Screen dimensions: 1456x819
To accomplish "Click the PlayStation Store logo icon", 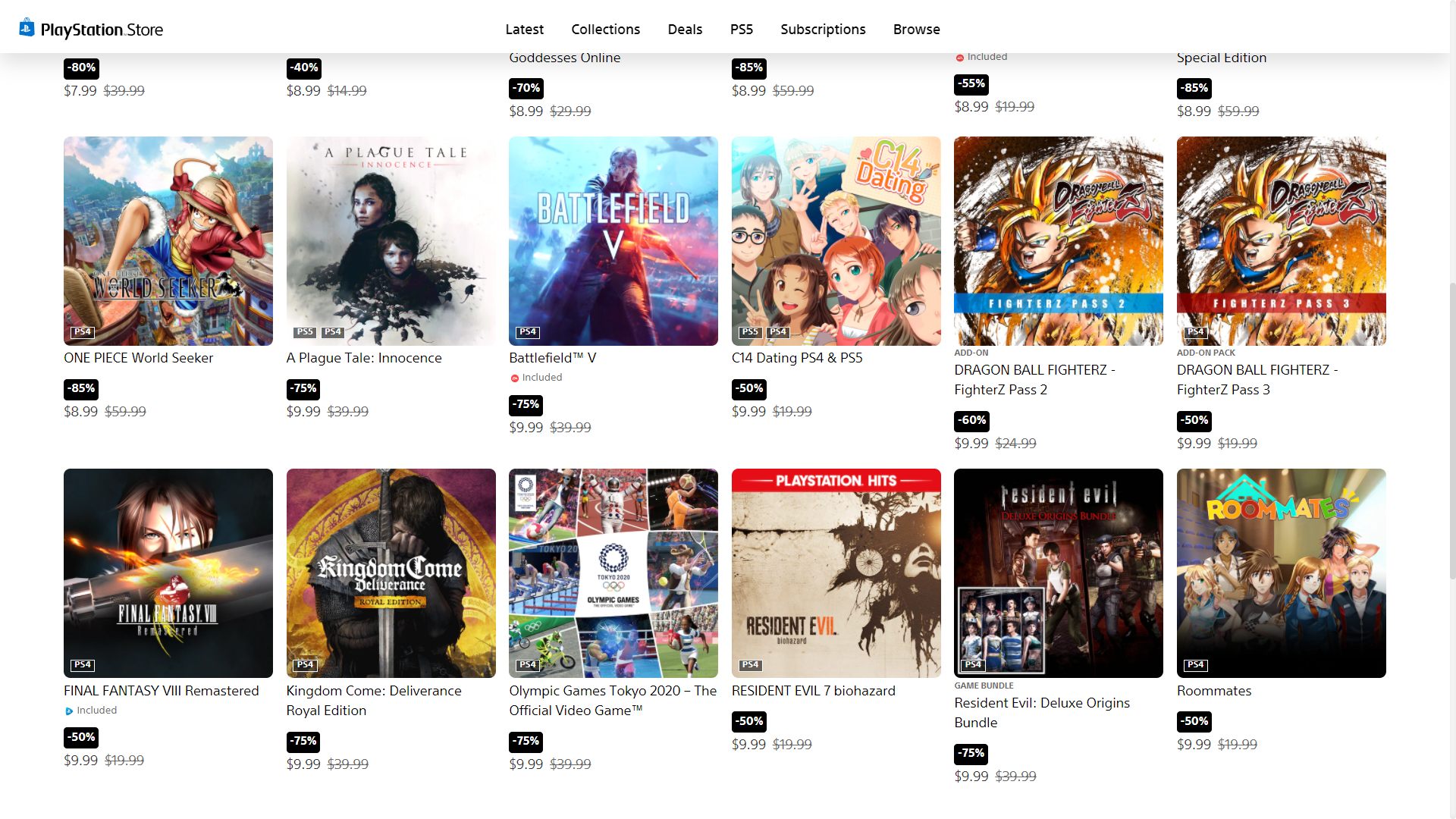I will point(27,28).
